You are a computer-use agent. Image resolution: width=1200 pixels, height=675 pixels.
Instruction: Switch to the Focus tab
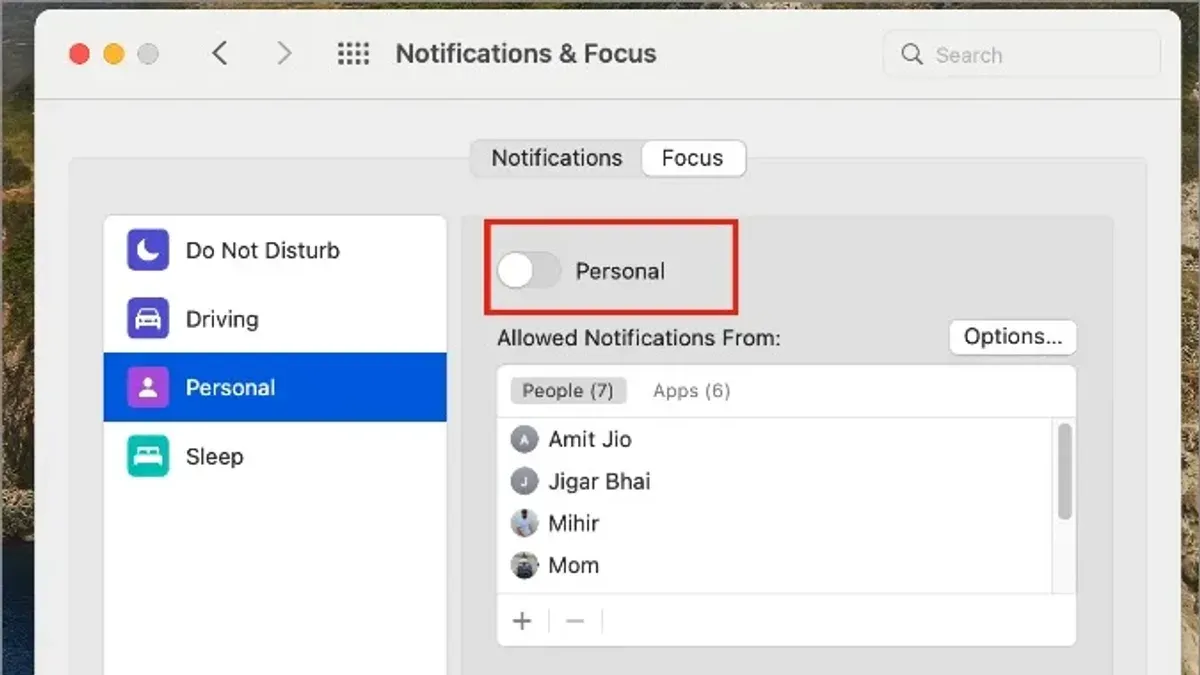click(693, 158)
